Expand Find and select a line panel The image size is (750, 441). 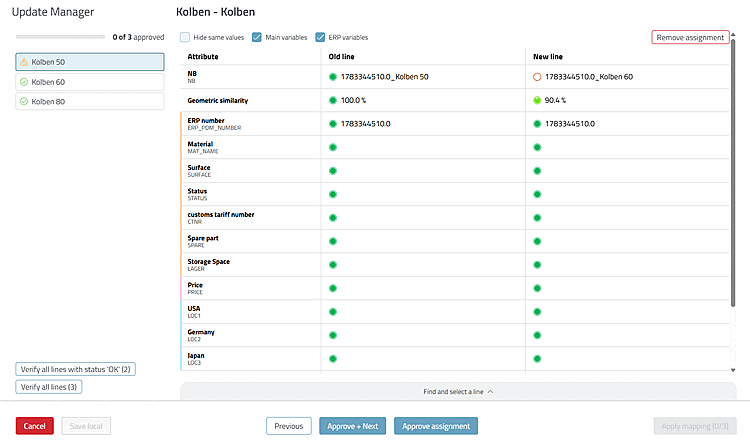tap(458, 392)
